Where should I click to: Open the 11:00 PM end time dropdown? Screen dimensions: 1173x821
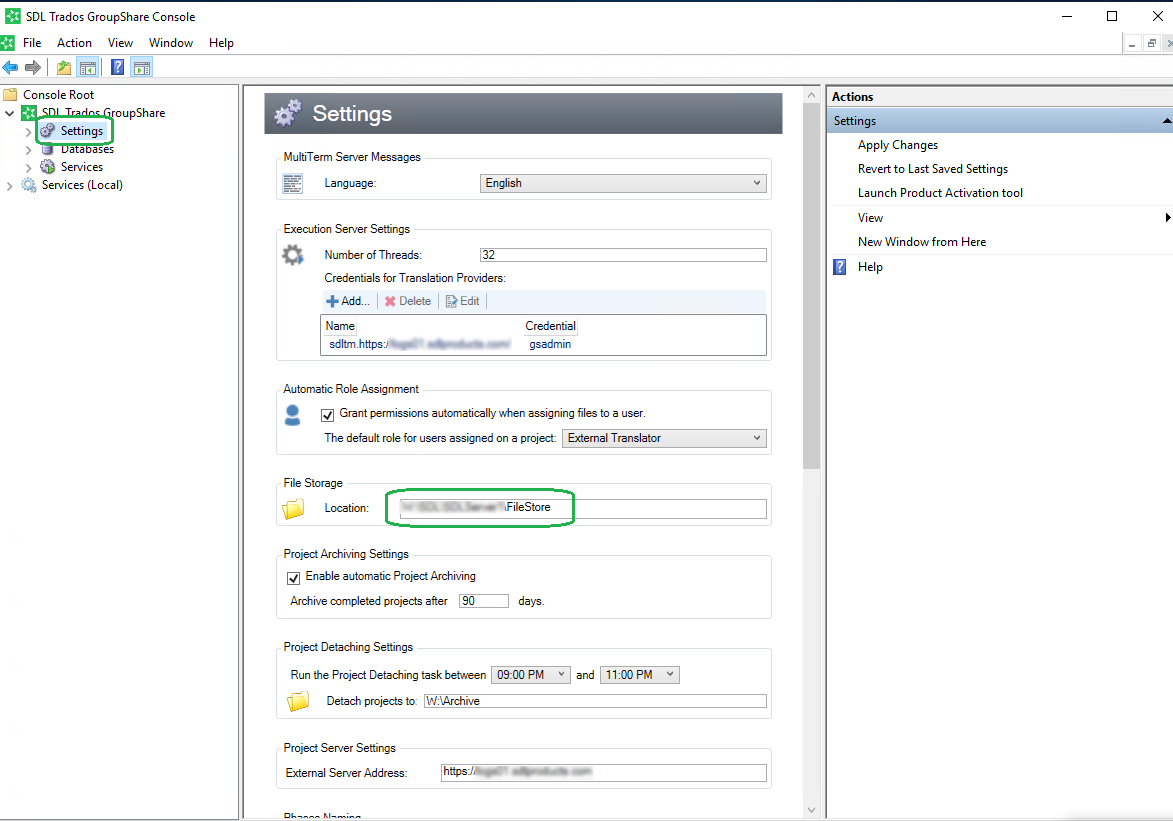[640, 675]
